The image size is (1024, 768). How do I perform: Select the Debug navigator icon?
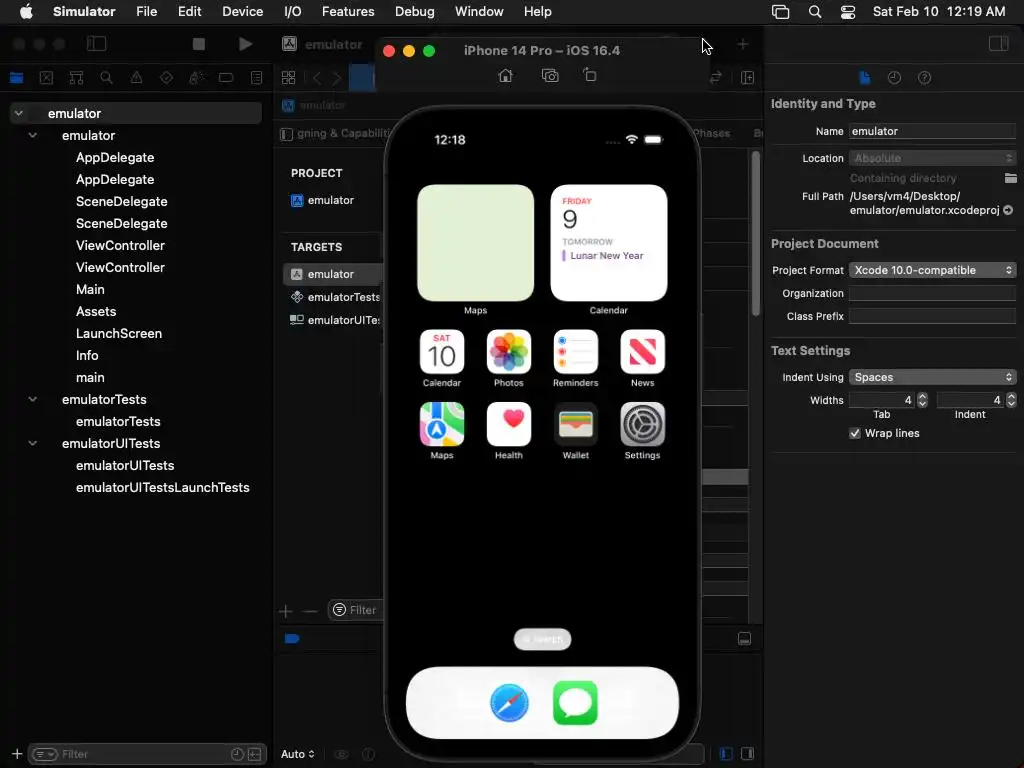click(197, 78)
